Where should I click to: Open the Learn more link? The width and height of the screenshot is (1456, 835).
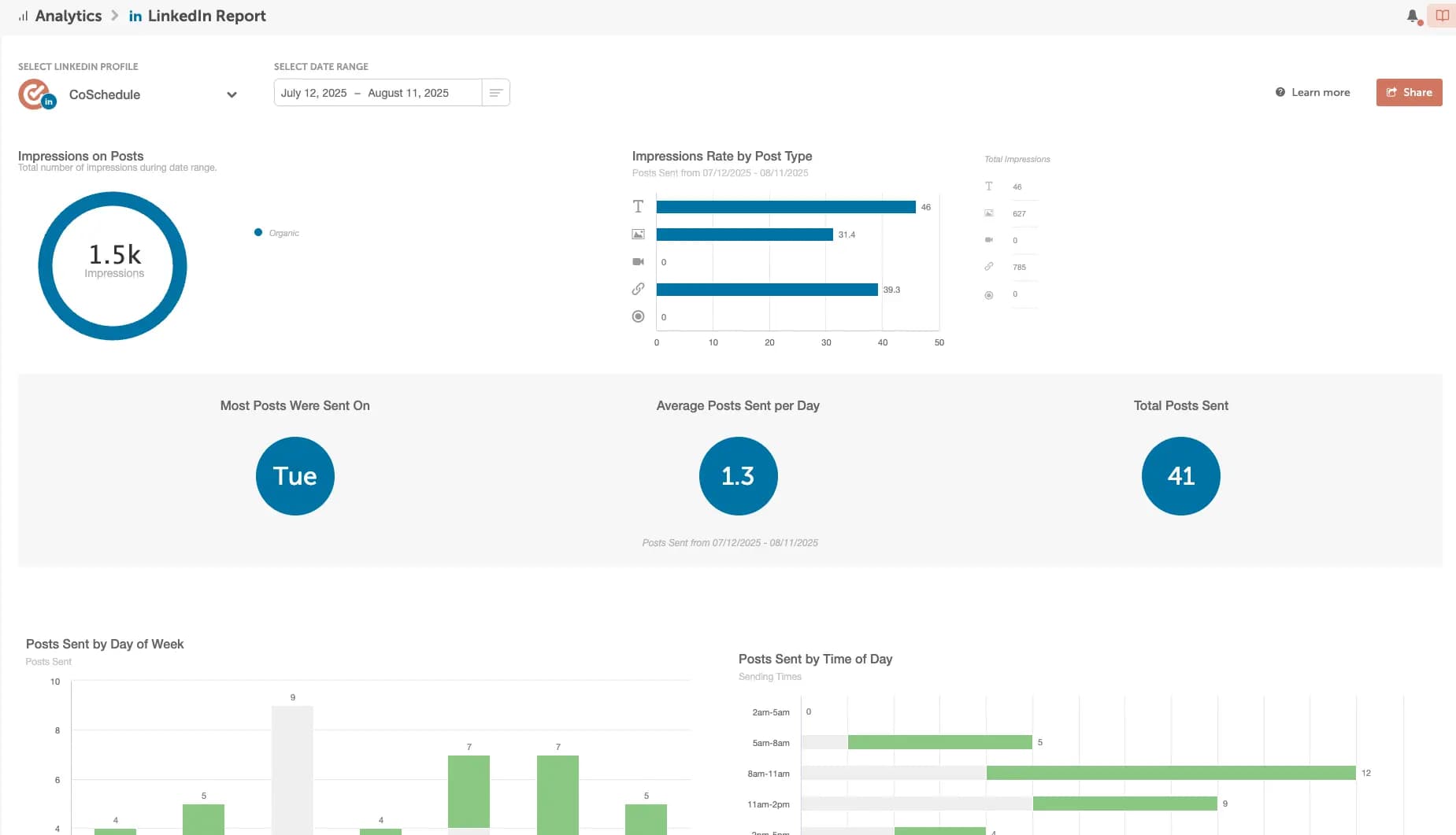[1313, 93]
